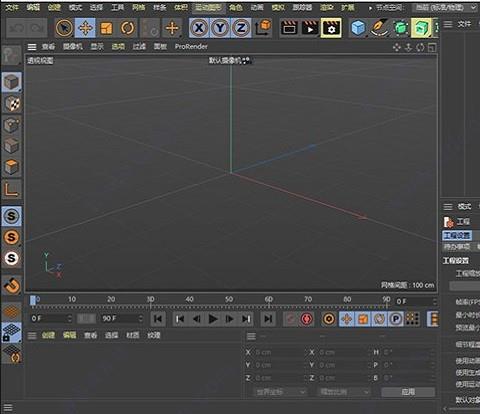
Task: Toggle X axis lock
Action: point(199,28)
